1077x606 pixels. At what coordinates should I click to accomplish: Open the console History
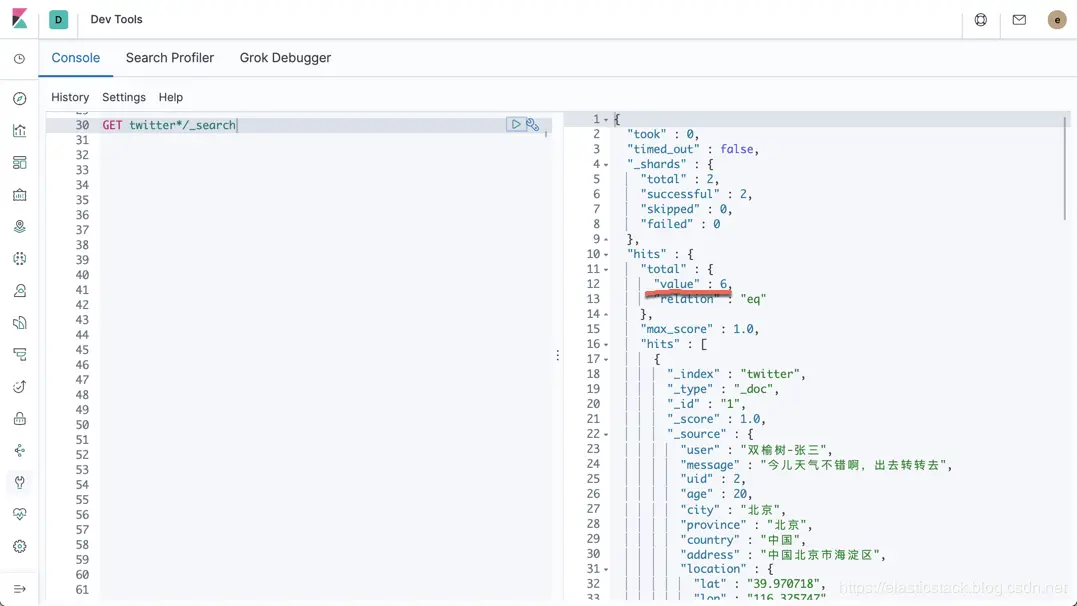pos(70,97)
